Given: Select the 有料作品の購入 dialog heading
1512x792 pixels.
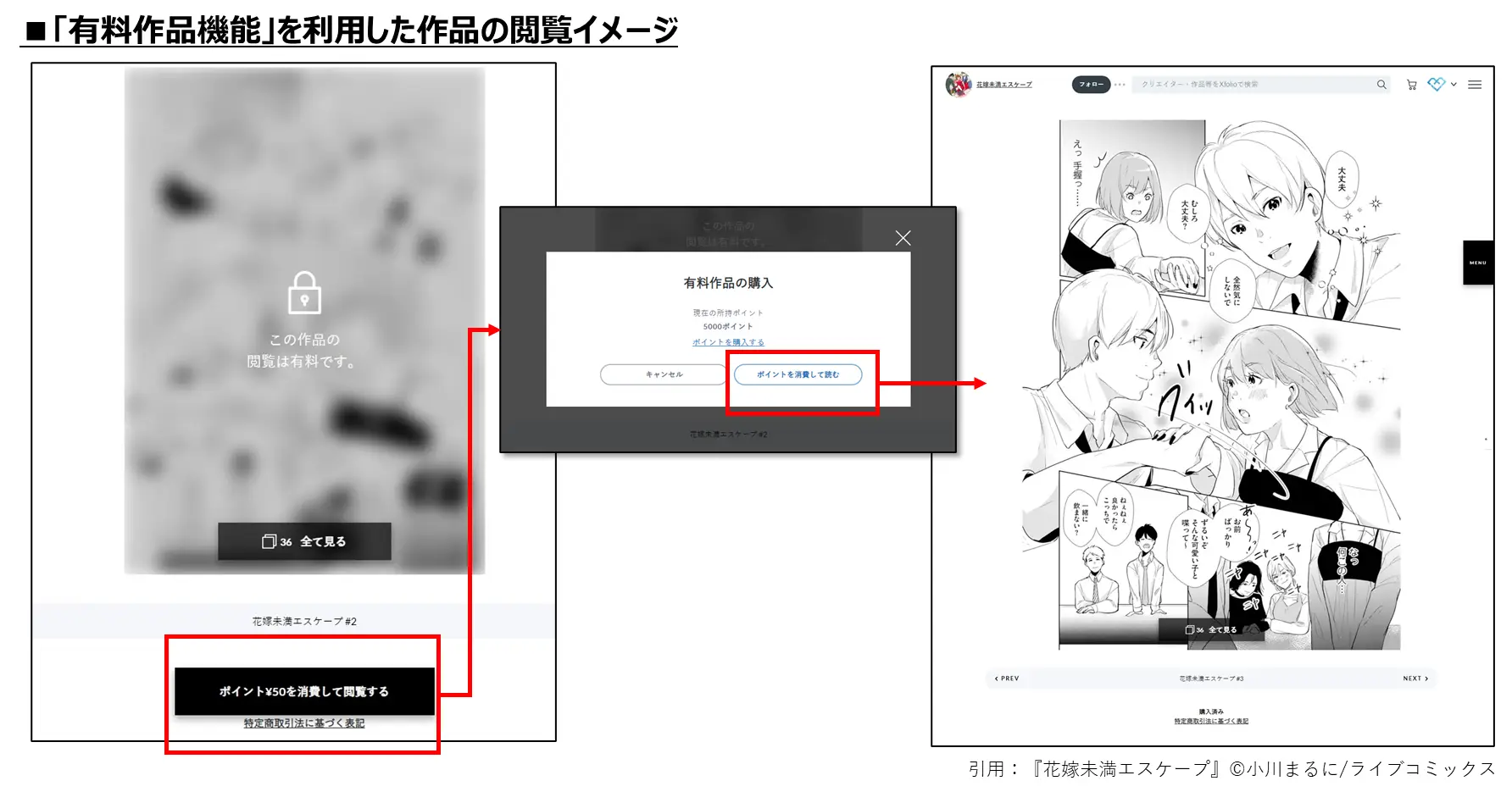Looking at the screenshot, I should [x=728, y=283].
